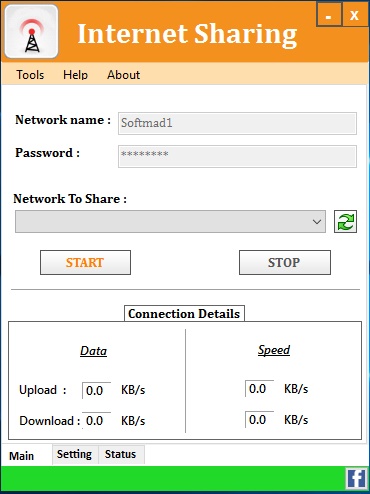
Task: Minimize the Internet Sharing window
Action: 329,15
